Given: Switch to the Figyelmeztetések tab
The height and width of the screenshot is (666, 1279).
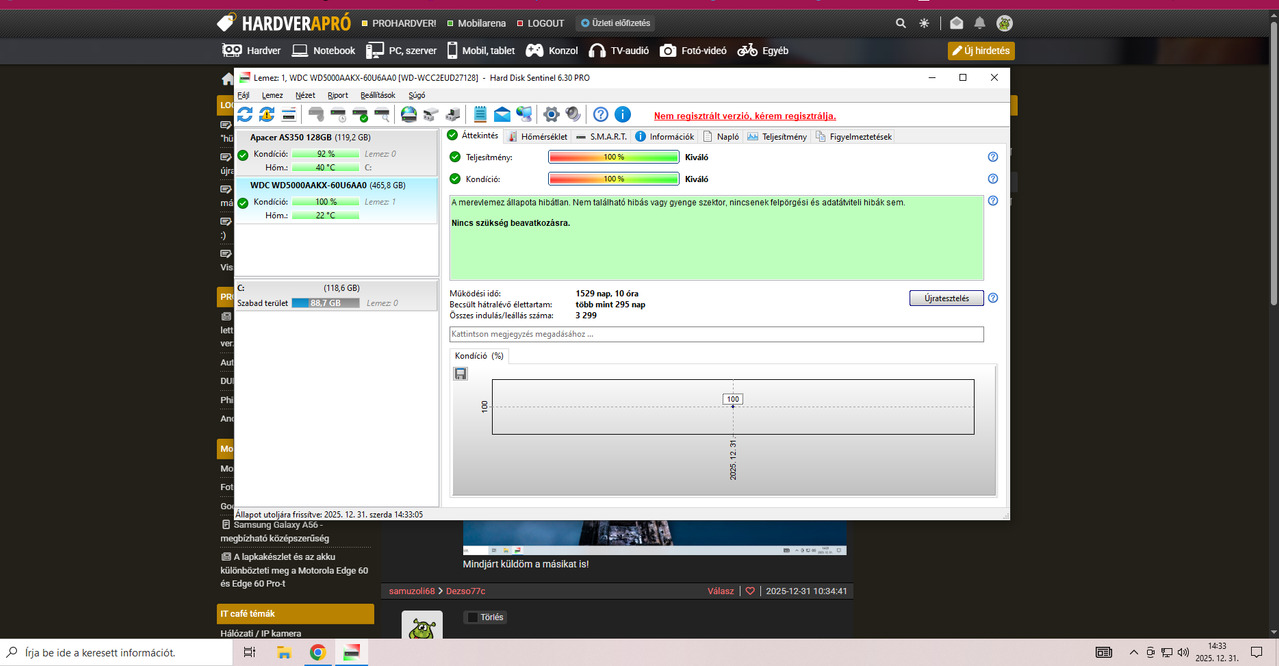Looking at the screenshot, I should click(x=854, y=136).
